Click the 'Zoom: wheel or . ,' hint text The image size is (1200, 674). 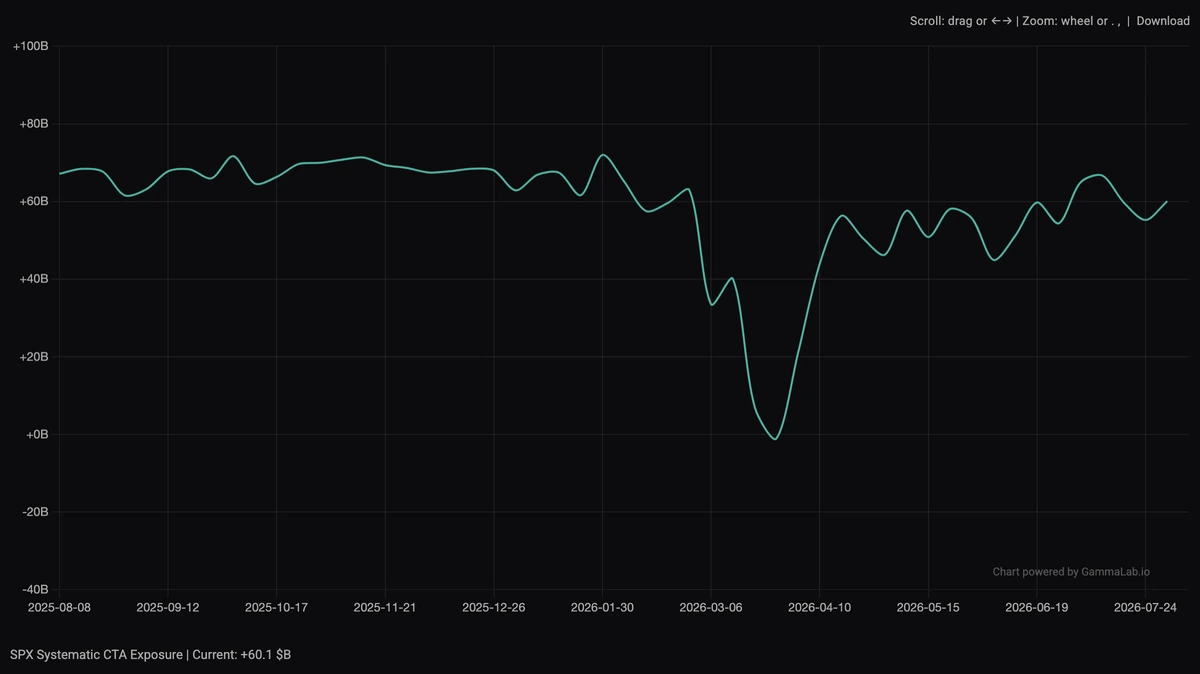point(1070,21)
